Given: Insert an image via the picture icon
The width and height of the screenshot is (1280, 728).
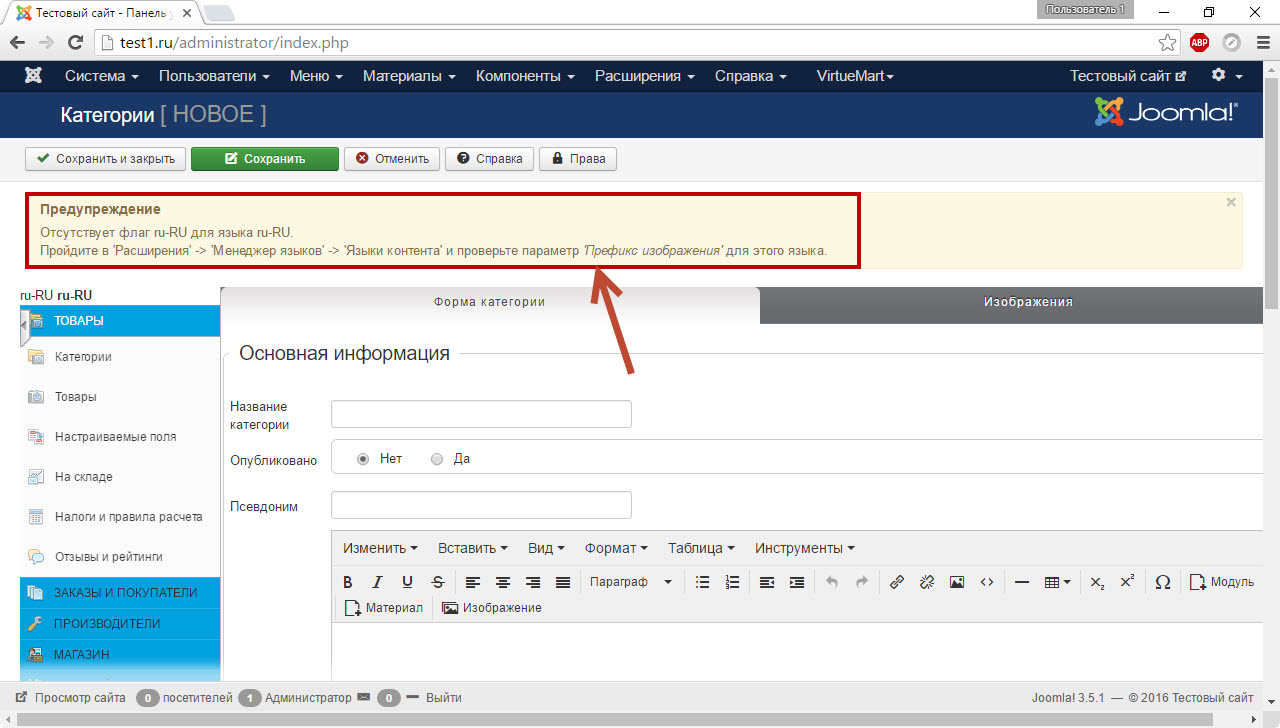Looking at the screenshot, I should click(x=956, y=581).
